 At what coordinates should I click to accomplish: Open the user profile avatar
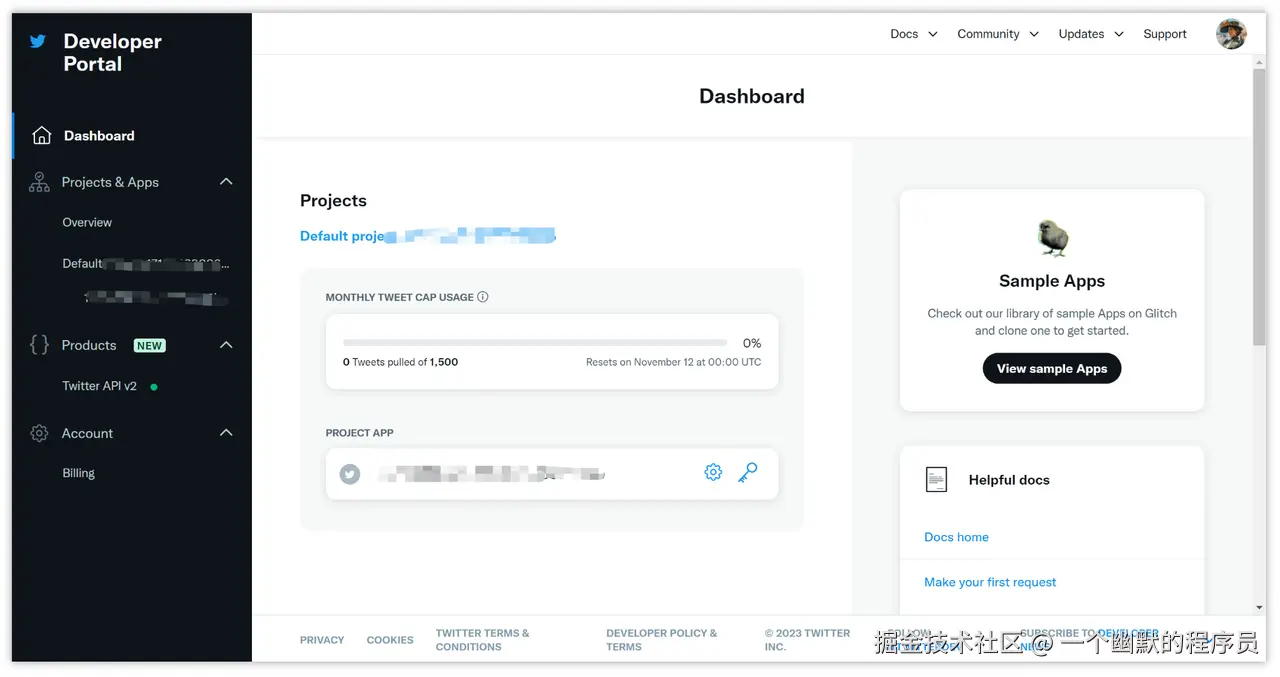point(1231,34)
